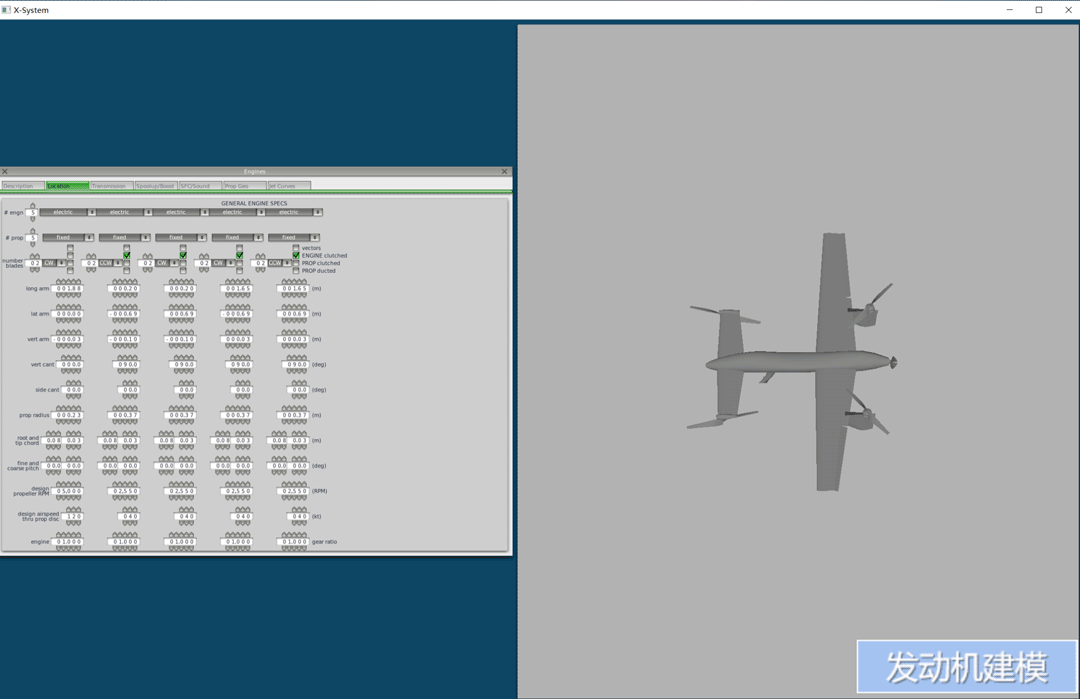Switch to the Transmission tab
The width and height of the screenshot is (1080, 699).
[x=110, y=186]
